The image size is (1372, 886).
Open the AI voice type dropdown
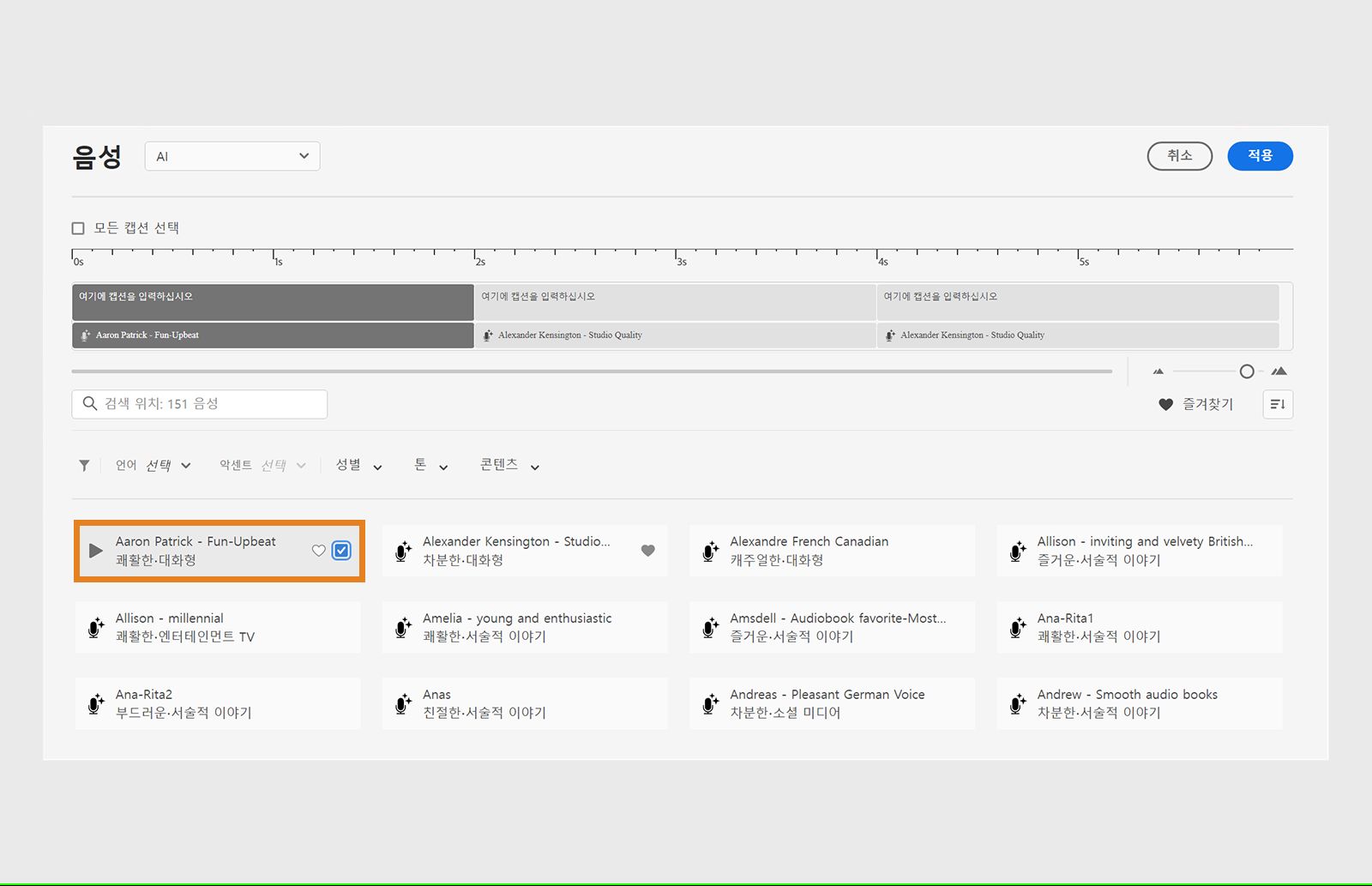point(232,156)
